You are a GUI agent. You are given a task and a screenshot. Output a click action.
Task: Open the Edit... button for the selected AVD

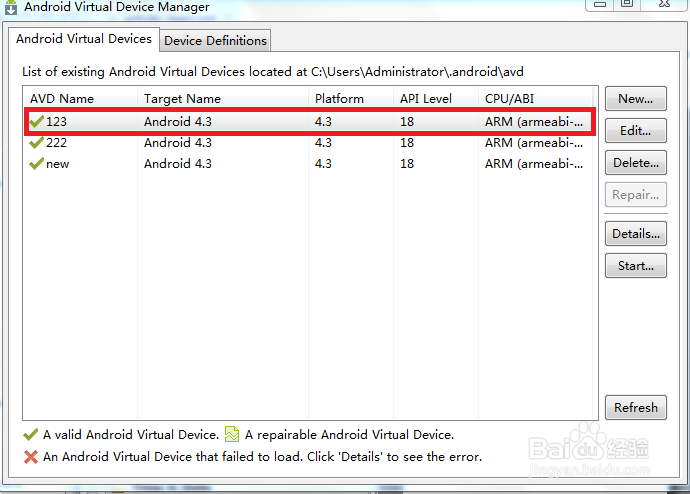[x=635, y=131]
